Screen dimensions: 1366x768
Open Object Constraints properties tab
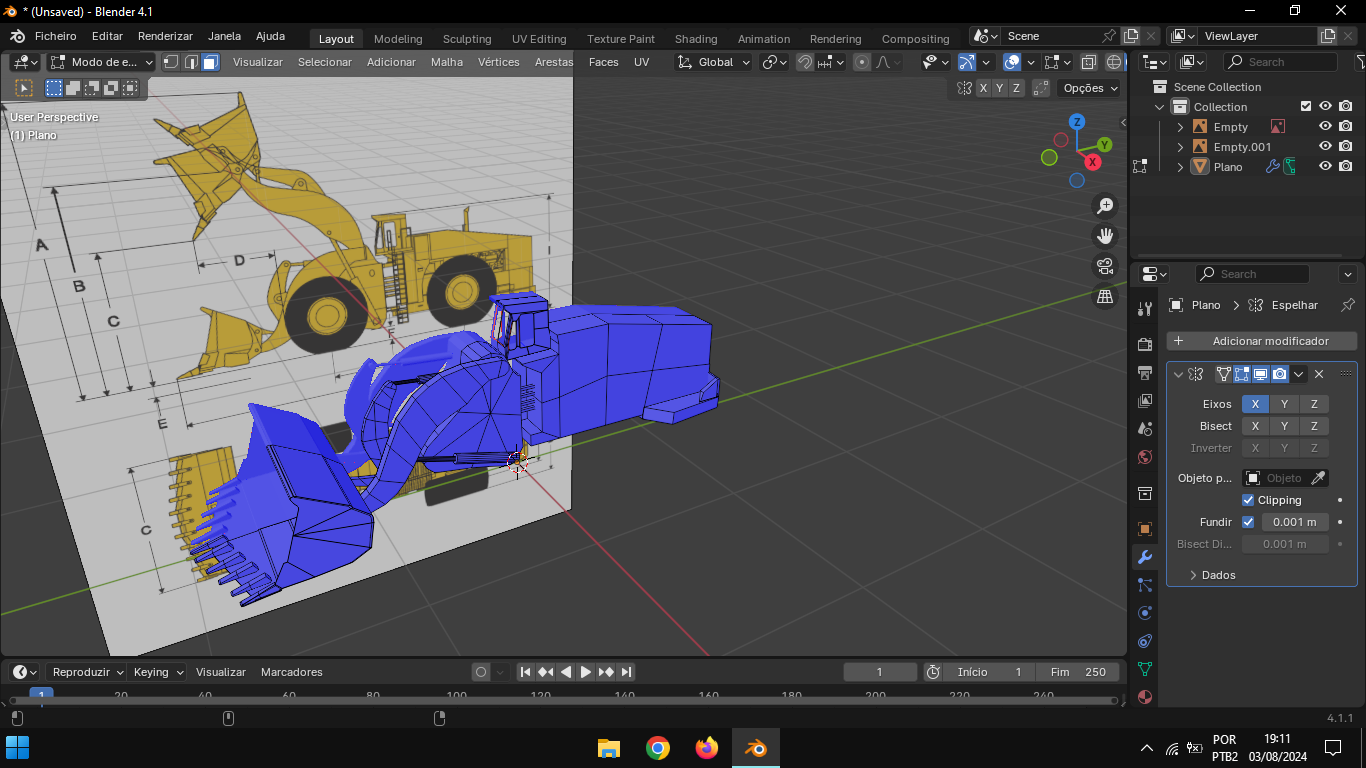(x=1145, y=641)
